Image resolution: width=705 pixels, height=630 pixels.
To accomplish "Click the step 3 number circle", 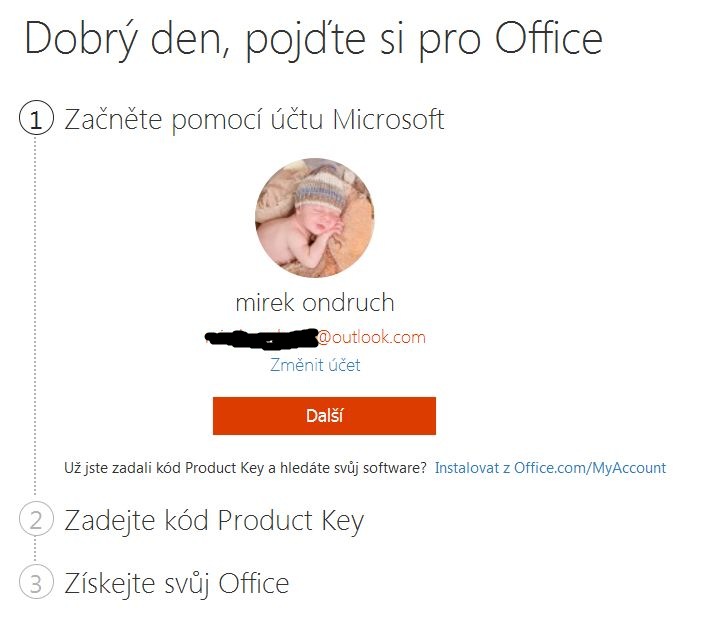I will point(35,583).
